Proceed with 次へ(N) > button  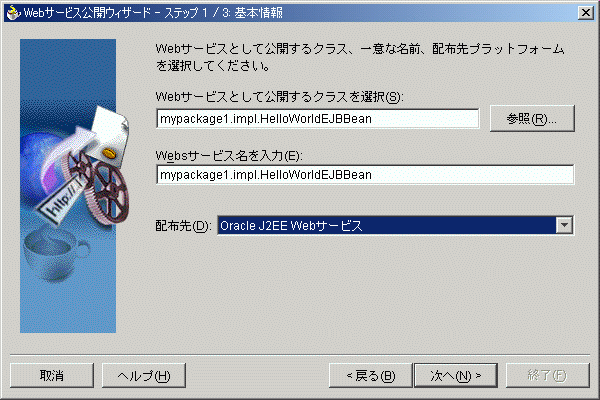click(456, 376)
